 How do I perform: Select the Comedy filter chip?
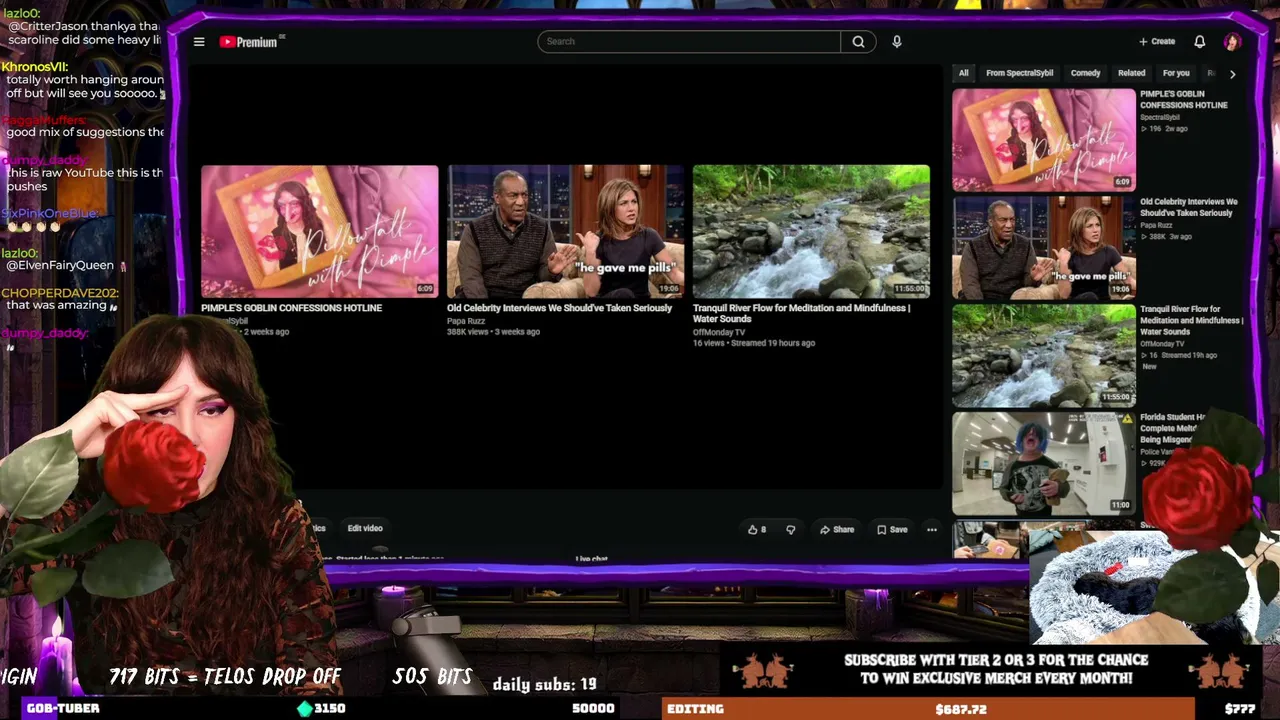tap(1085, 73)
